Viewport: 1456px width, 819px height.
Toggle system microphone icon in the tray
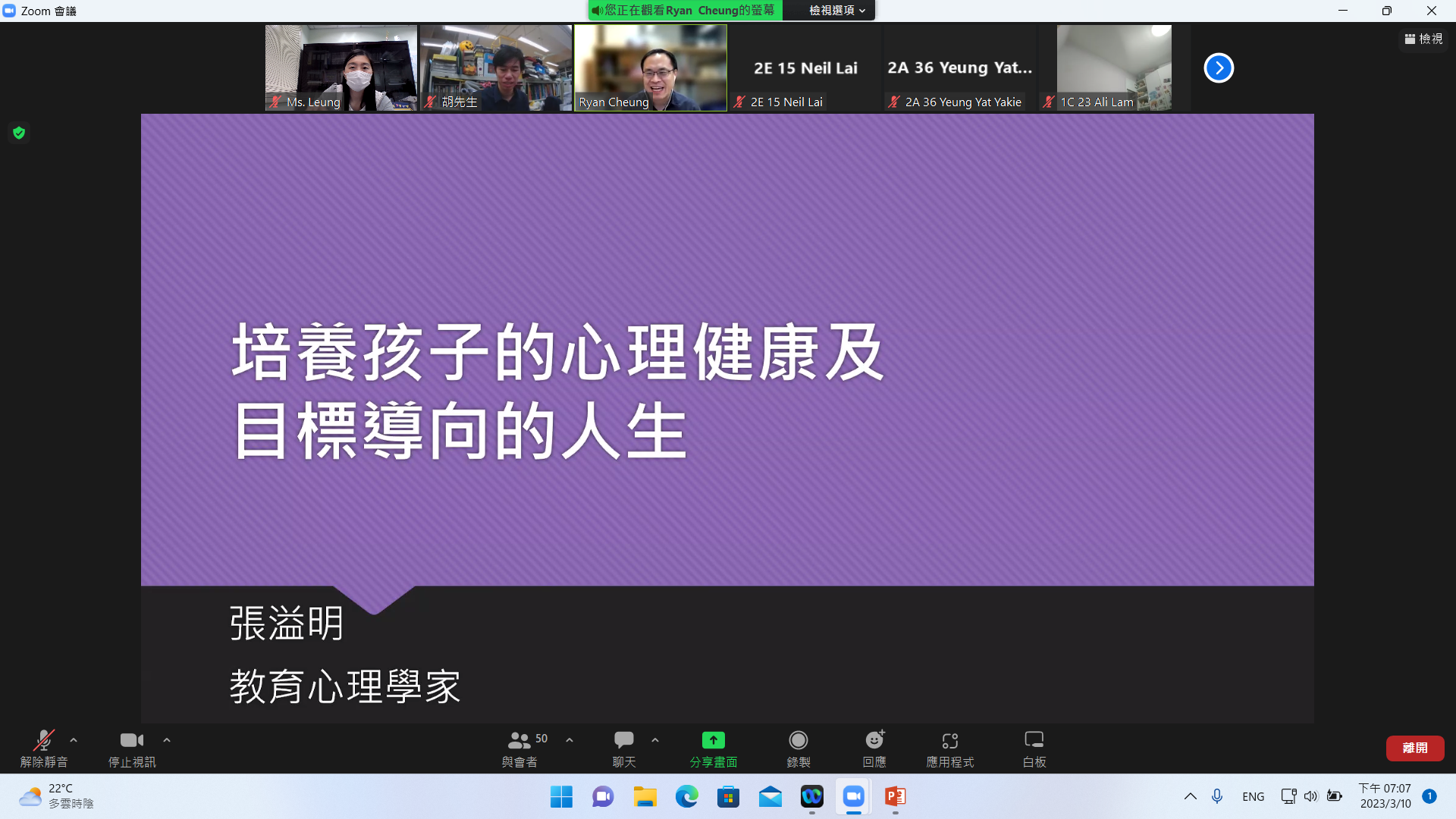pyautogui.click(x=1217, y=796)
